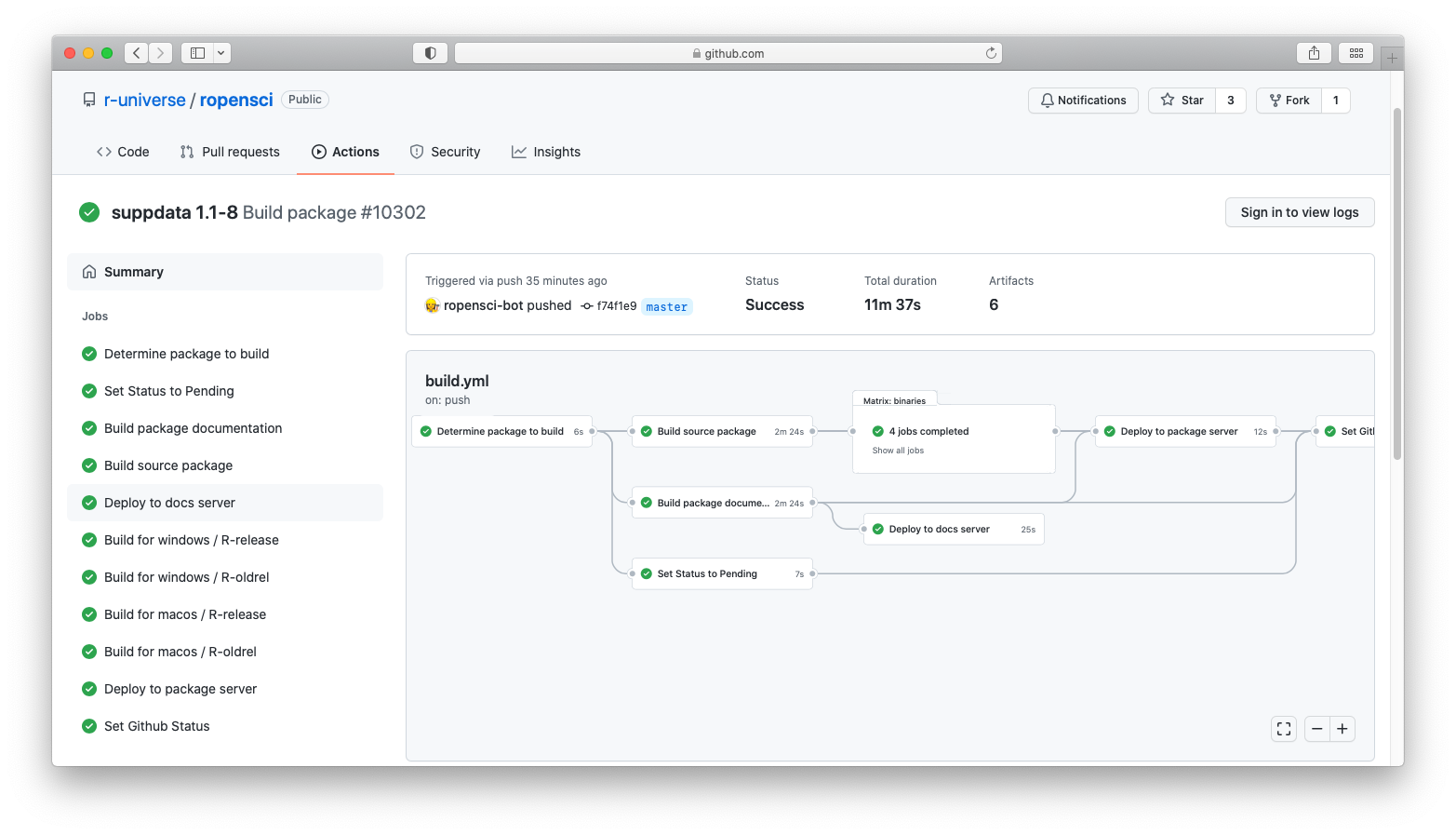Screen dimensions: 1456x835
Task: Star the repository
Action: point(1182,101)
